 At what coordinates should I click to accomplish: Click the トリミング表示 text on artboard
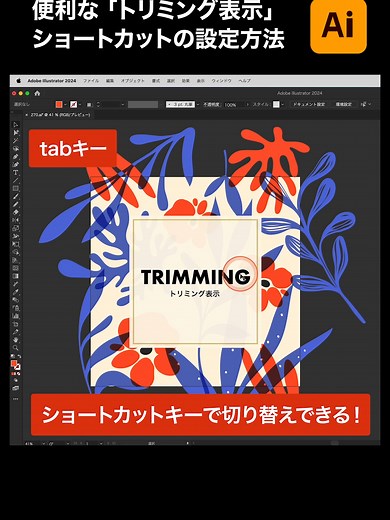pos(195,294)
